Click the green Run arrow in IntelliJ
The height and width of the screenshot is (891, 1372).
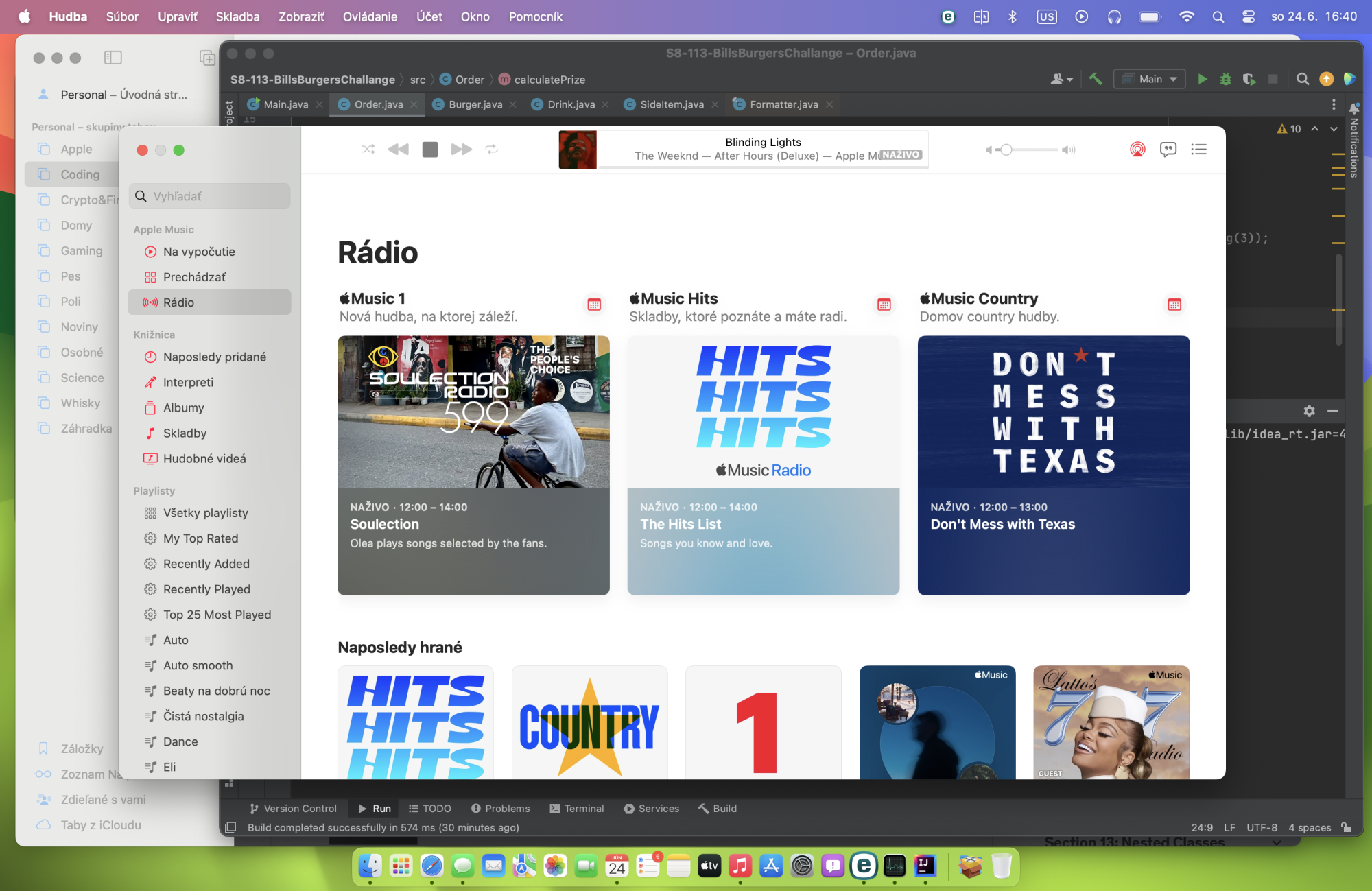[1203, 79]
